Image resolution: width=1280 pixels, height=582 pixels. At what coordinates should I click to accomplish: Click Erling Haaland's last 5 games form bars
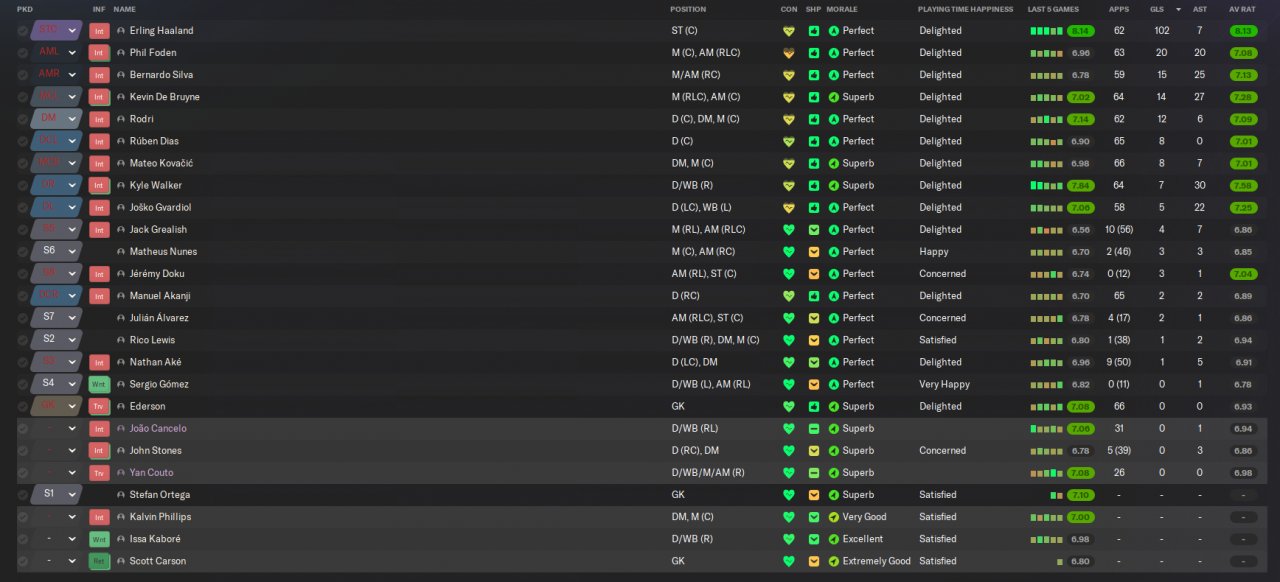click(1047, 31)
